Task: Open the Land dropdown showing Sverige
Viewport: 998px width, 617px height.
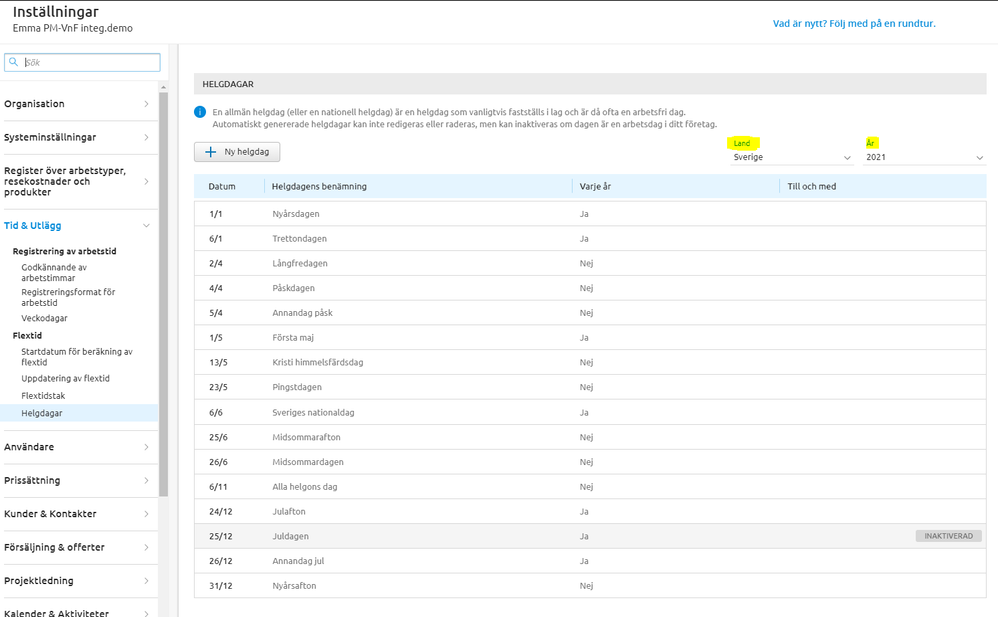Action: tap(792, 158)
